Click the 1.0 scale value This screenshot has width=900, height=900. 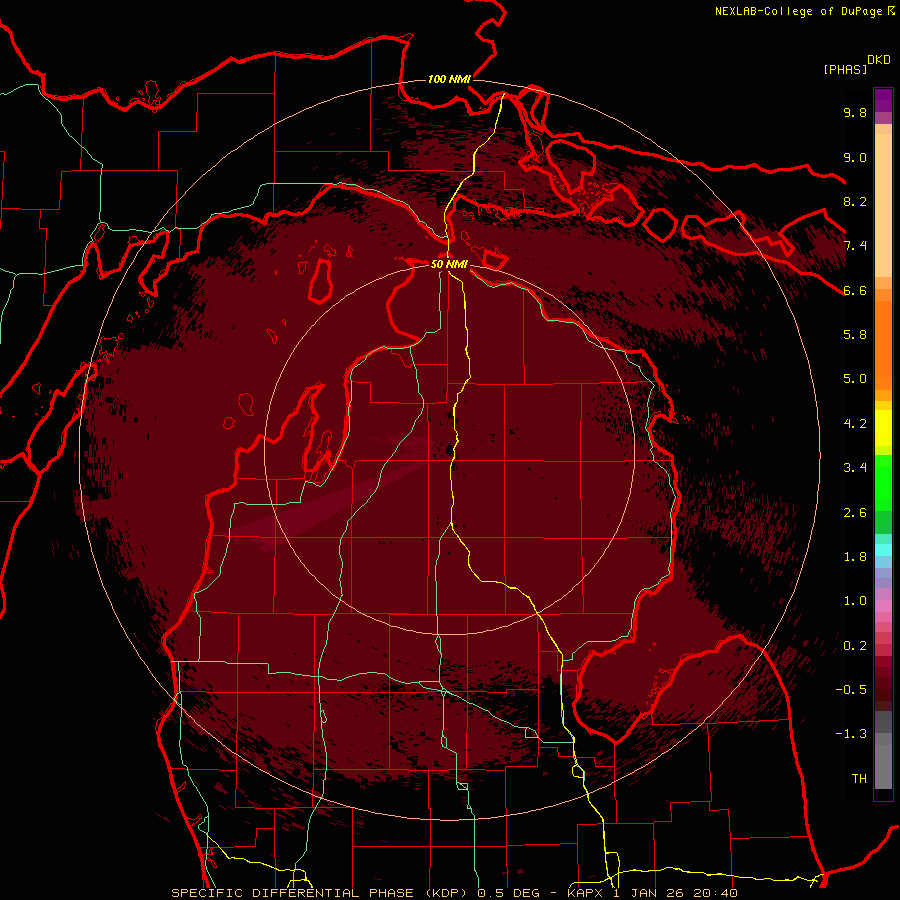pos(855,601)
